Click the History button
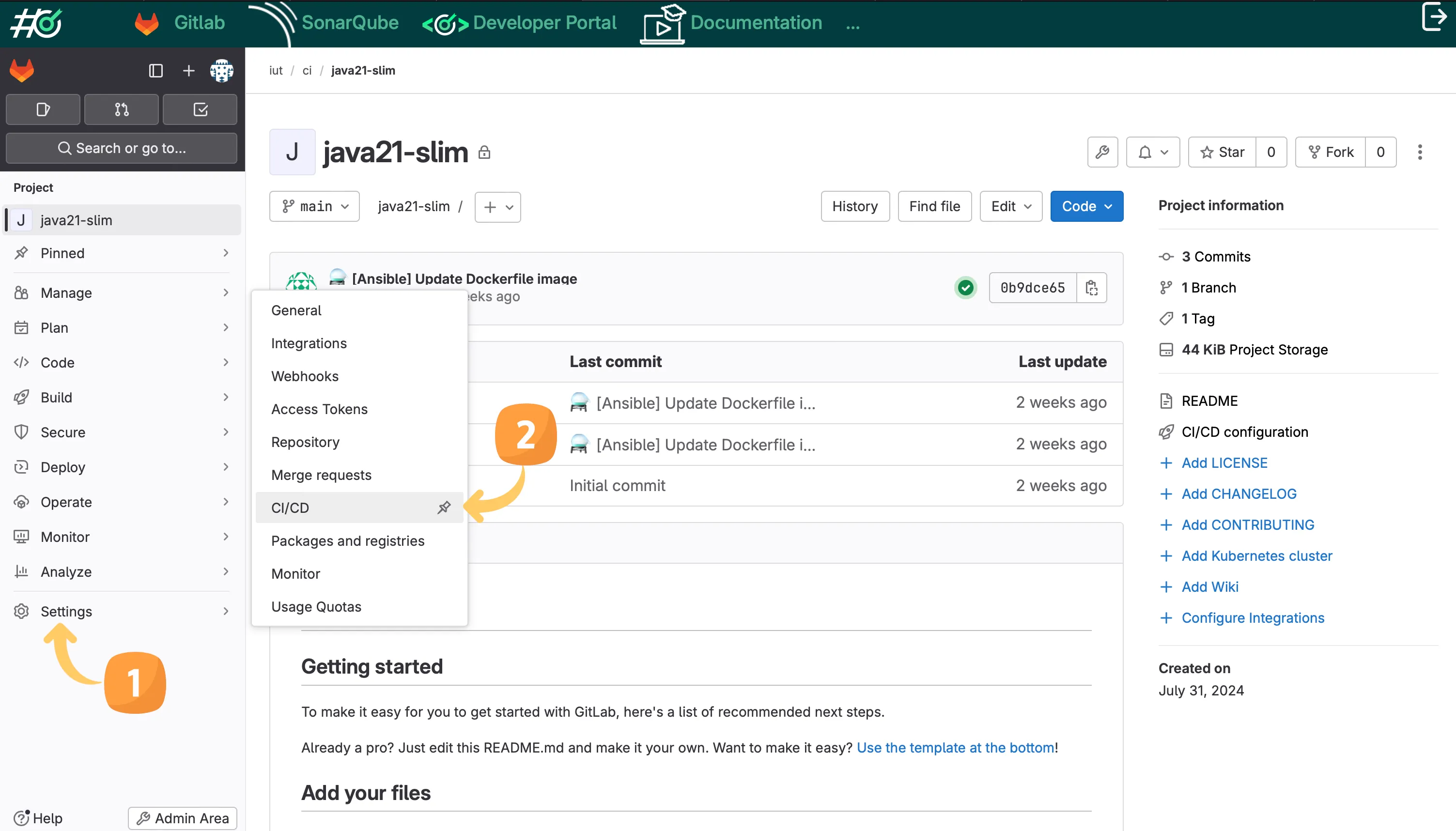Viewport: 1456px width, 831px height. coord(854,207)
